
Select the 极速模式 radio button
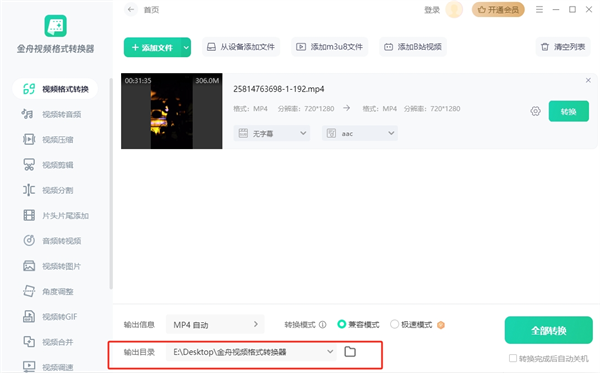[x=394, y=324]
